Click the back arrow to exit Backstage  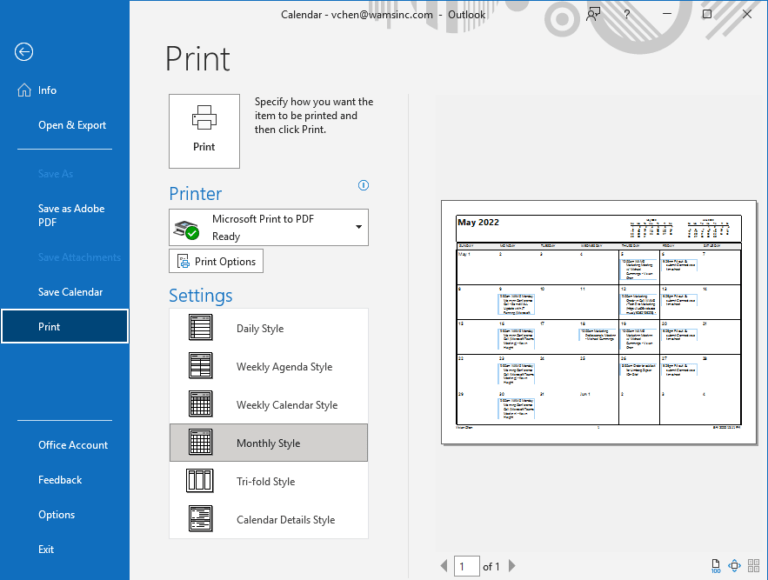[24, 51]
